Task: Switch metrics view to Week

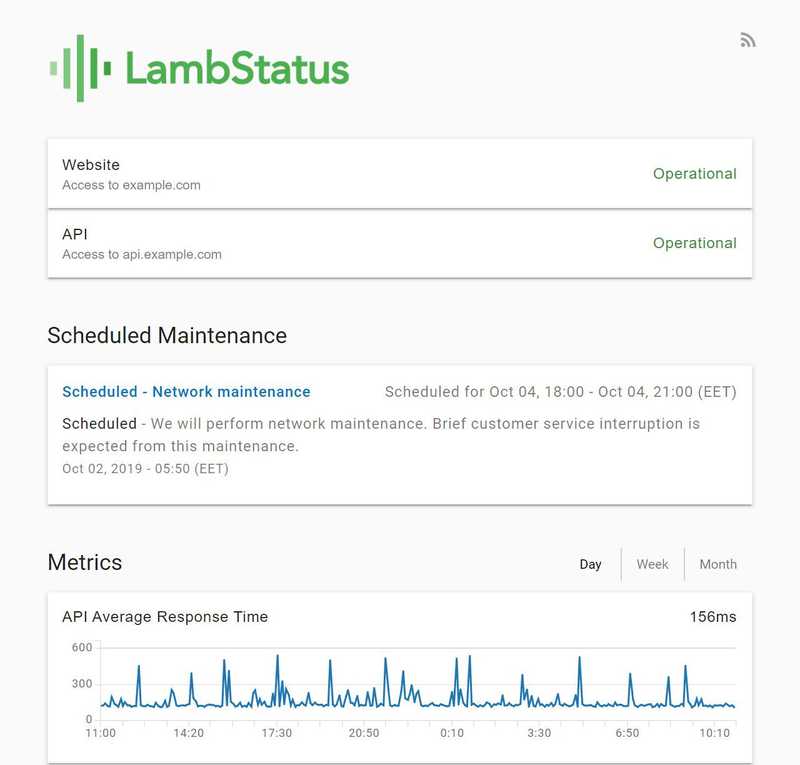Action: click(x=652, y=564)
